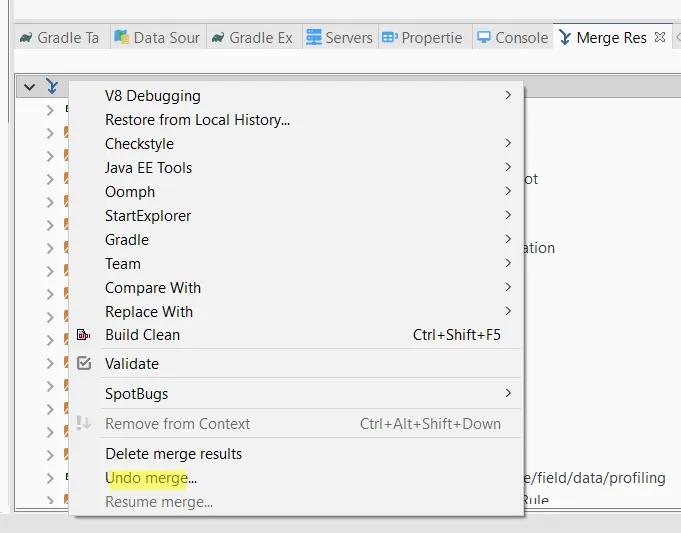Open the Gradle Tasks tab
The height and width of the screenshot is (533, 681).
pyautogui.click(x=60, y=38)
